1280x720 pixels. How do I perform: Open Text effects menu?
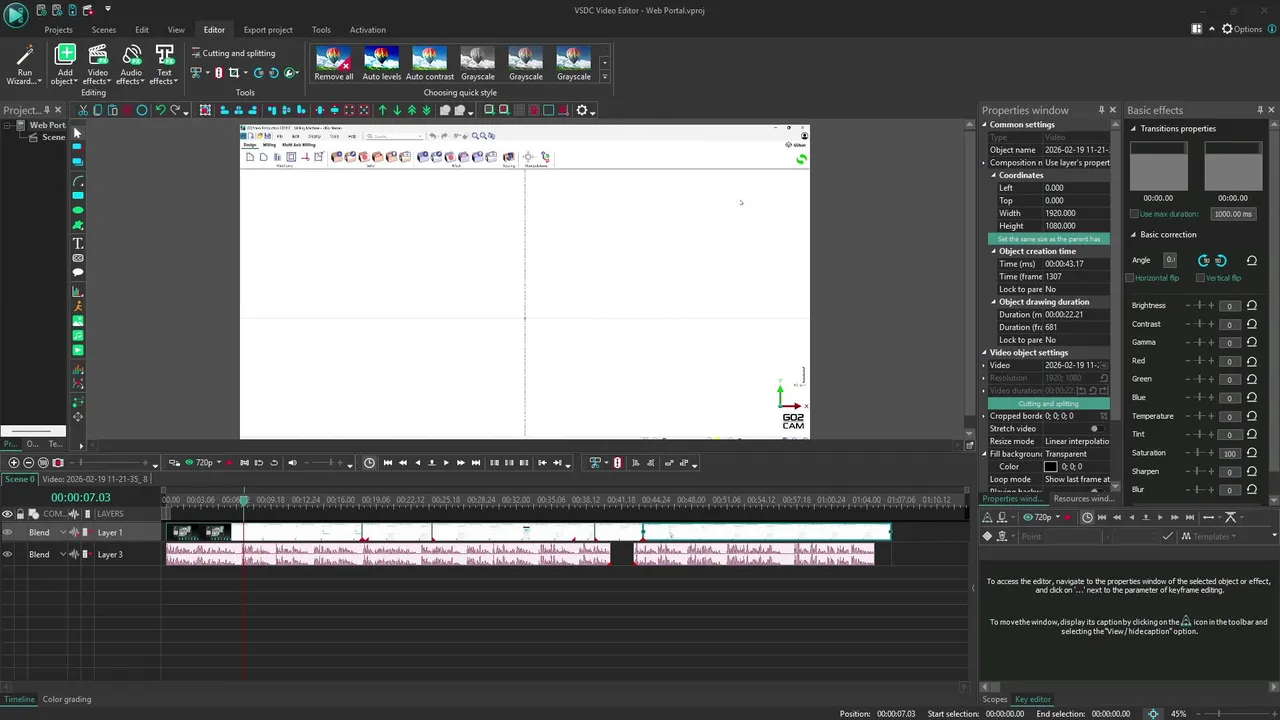[x=164, y=64]
